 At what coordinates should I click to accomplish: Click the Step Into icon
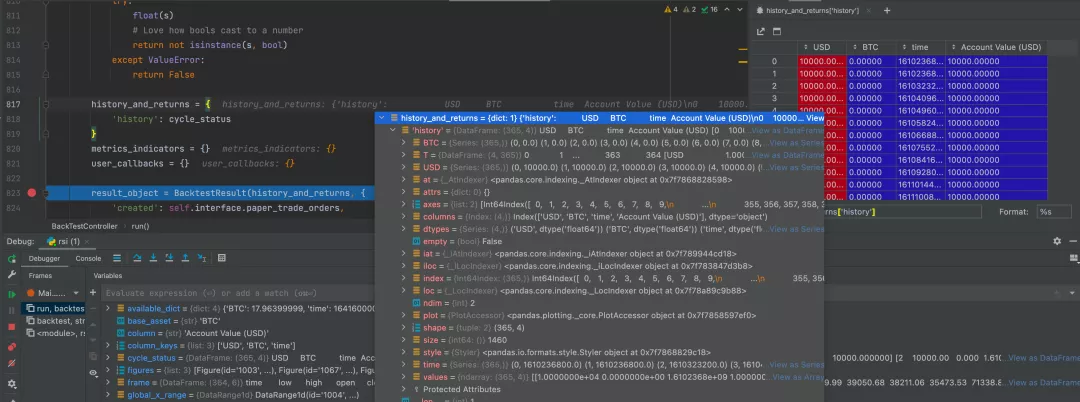click(x=153, y=258)
